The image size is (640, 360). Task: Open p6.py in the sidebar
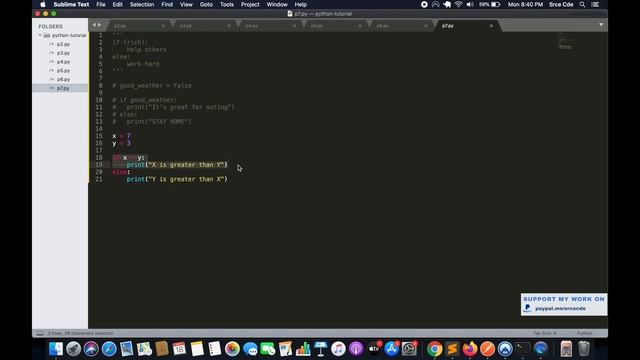(x=63, y=79)
